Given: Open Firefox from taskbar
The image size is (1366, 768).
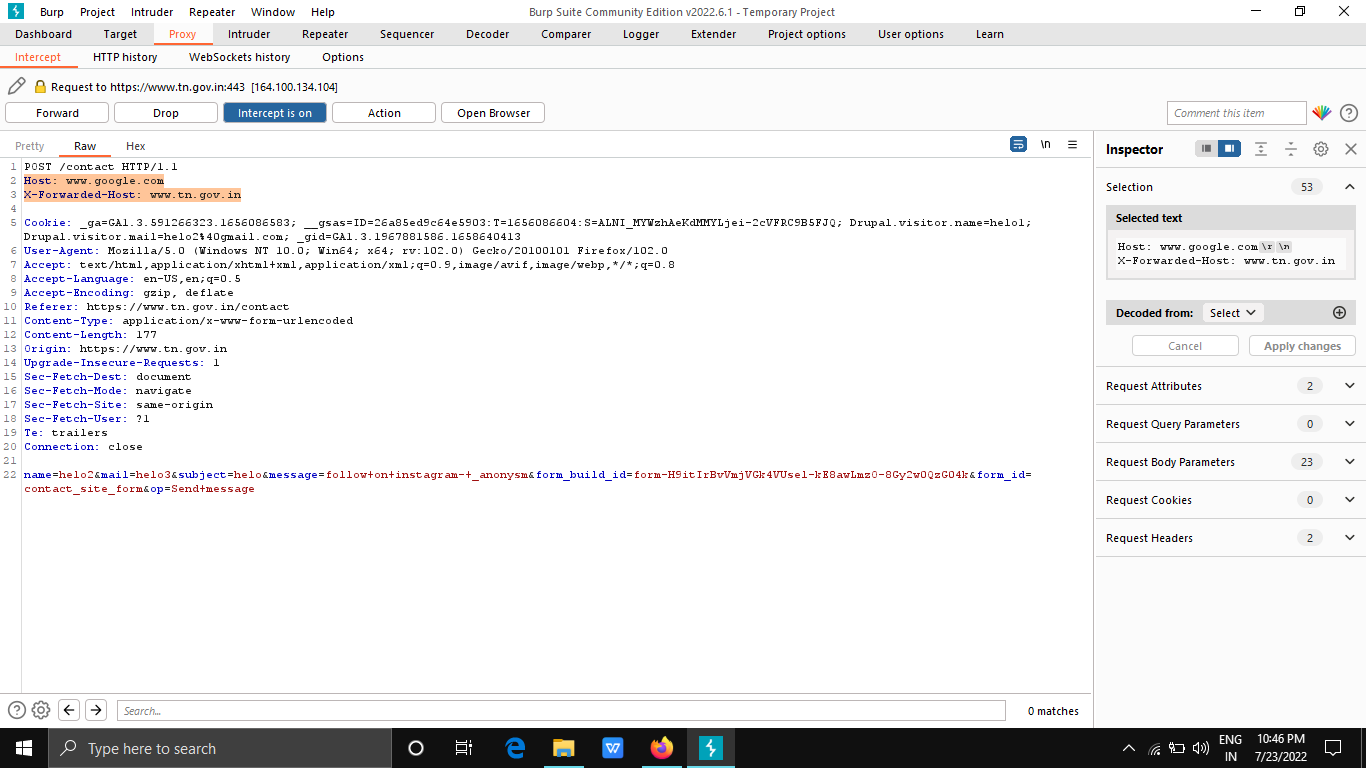Looking at the screenshot, I should [662, 748].
